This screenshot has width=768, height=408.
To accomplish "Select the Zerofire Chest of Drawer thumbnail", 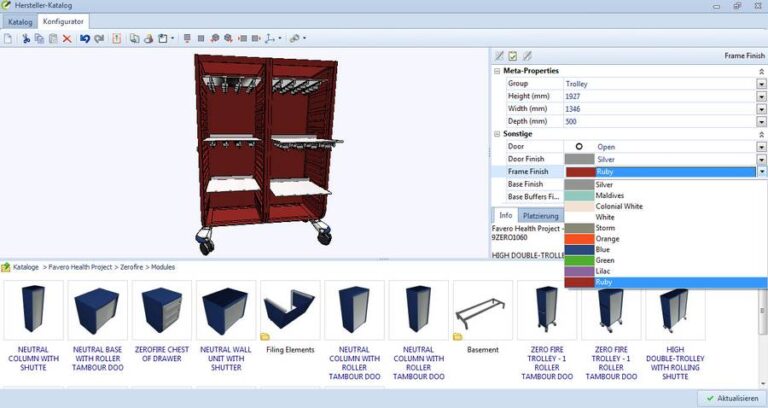I will click(162, 311).
